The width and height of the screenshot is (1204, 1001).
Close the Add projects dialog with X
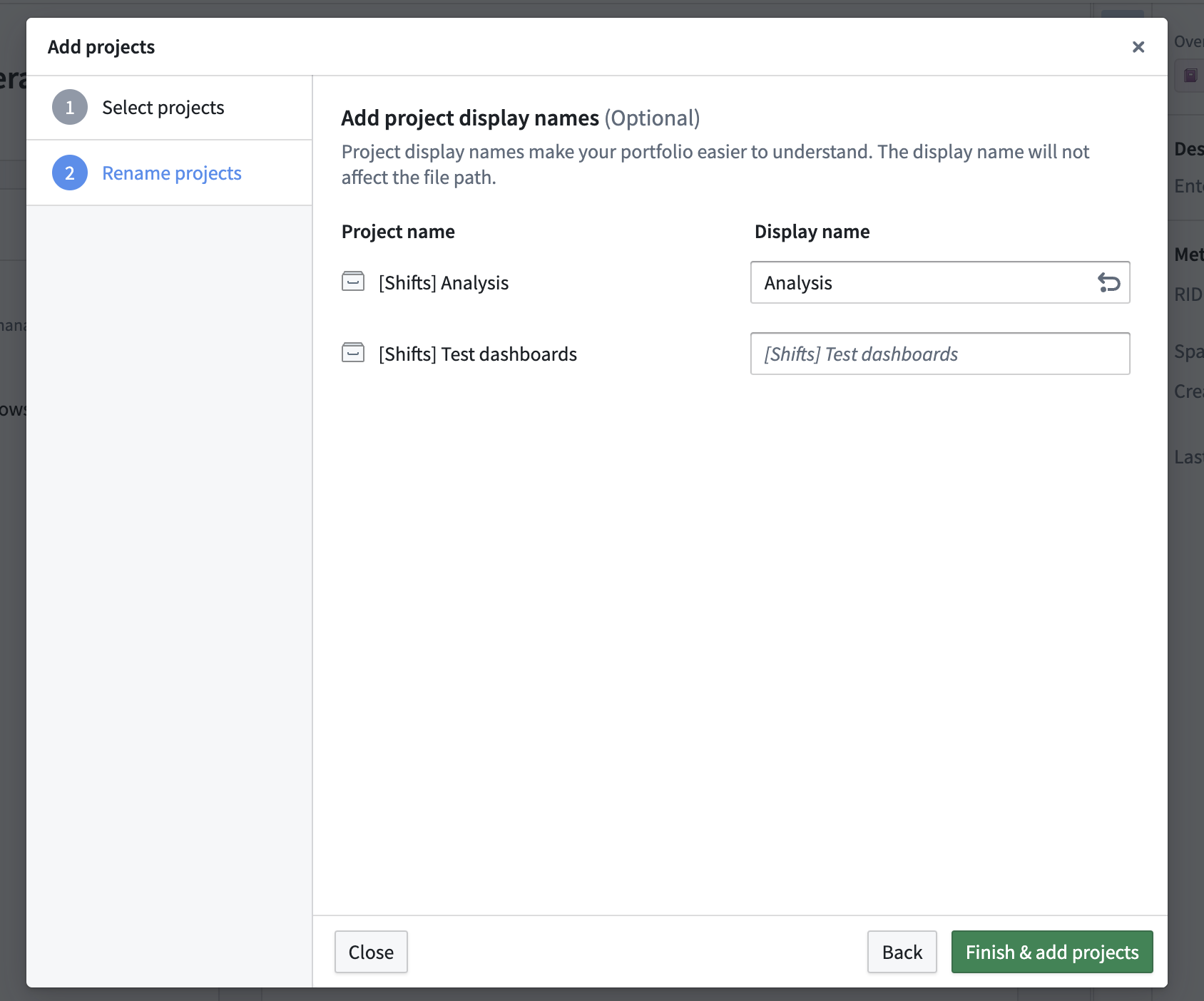[1138, 47]
